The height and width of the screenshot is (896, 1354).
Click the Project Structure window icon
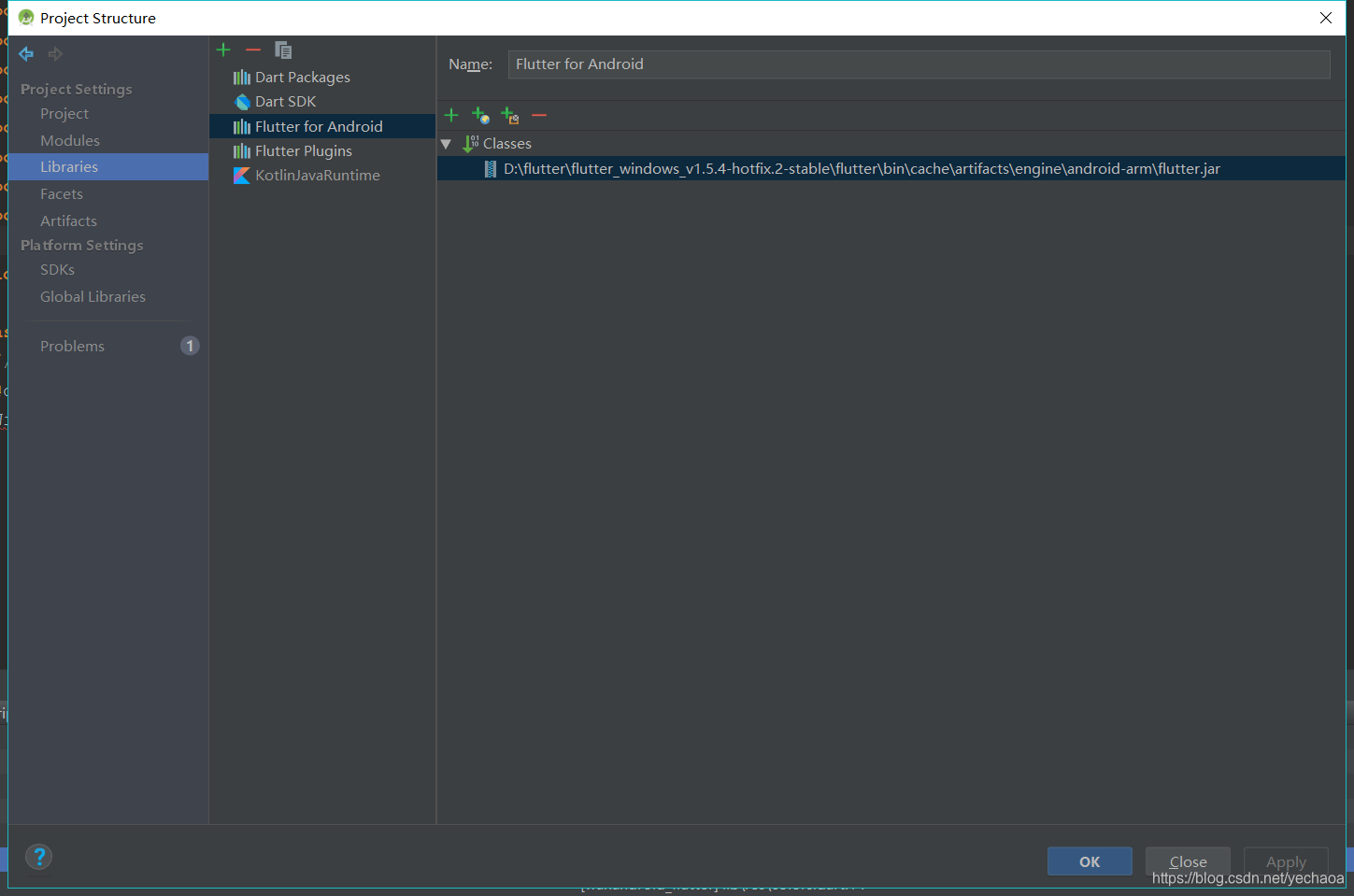[26, 18]
